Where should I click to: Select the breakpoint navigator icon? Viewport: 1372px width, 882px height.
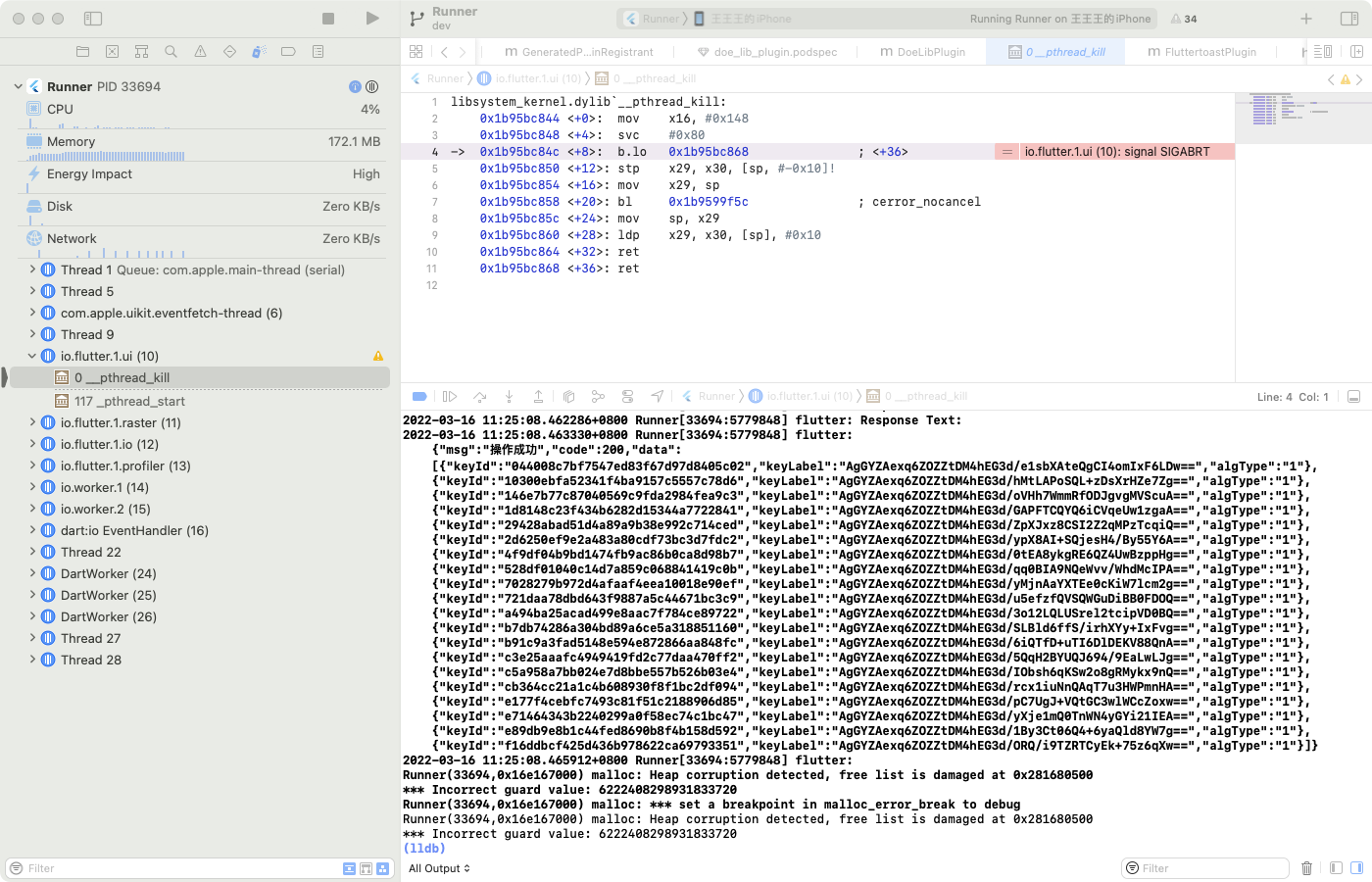click(286, 51)
